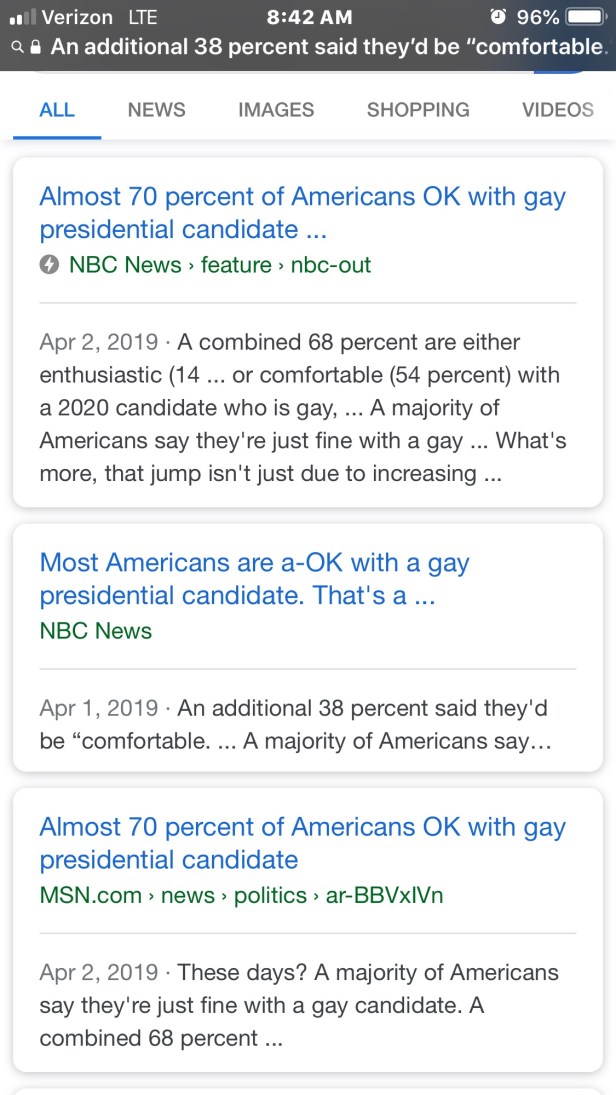Go to the SHOPPING tab

pyautogui.click(x=418, y=110)
